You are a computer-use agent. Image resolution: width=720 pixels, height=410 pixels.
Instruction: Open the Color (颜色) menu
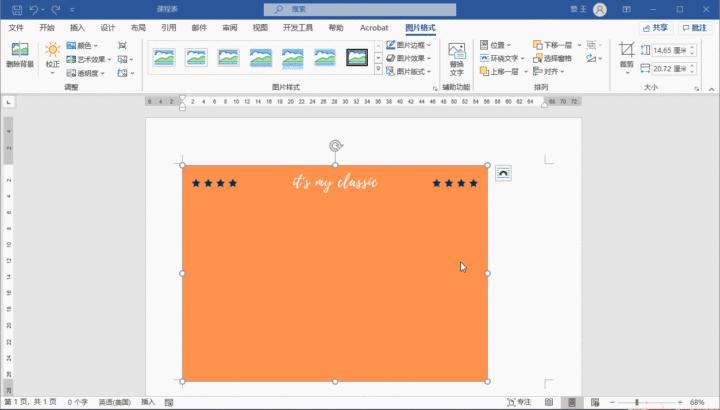[82, 45]
